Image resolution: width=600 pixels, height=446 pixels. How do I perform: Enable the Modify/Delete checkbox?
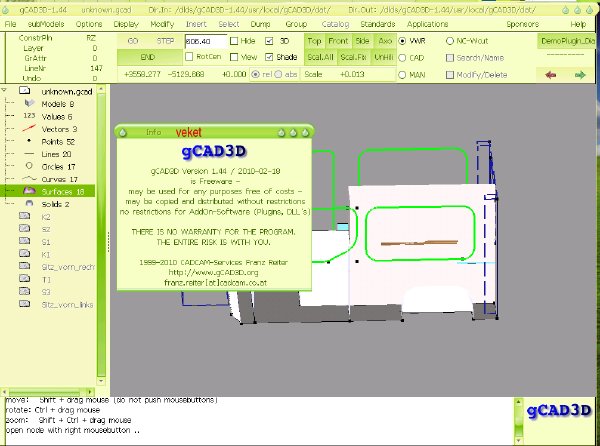[x=450, y=75]
